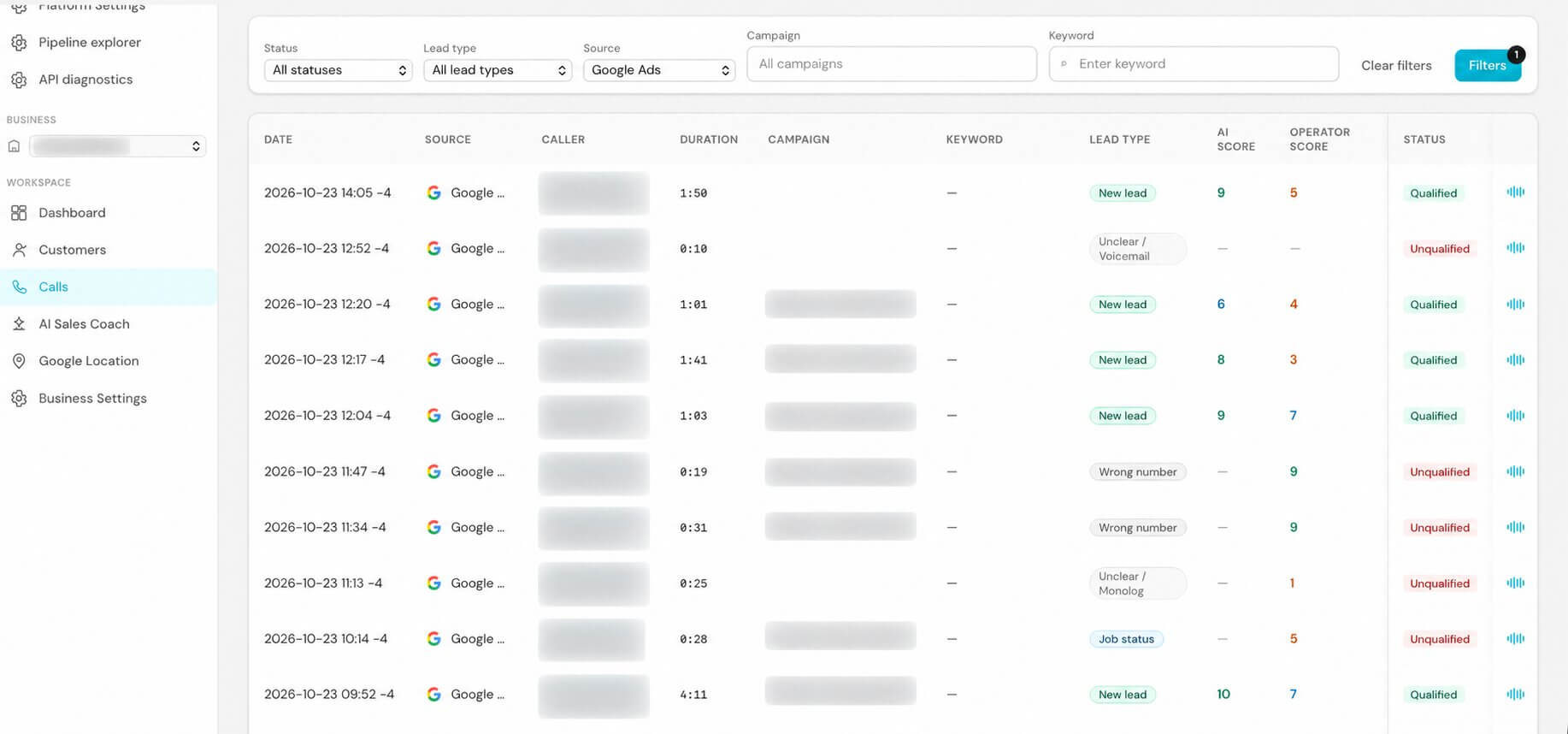Open Dashboard grid icon in sidebar
The width and height of the screenshot is (1568, 734).
click(x=19, y=213)
